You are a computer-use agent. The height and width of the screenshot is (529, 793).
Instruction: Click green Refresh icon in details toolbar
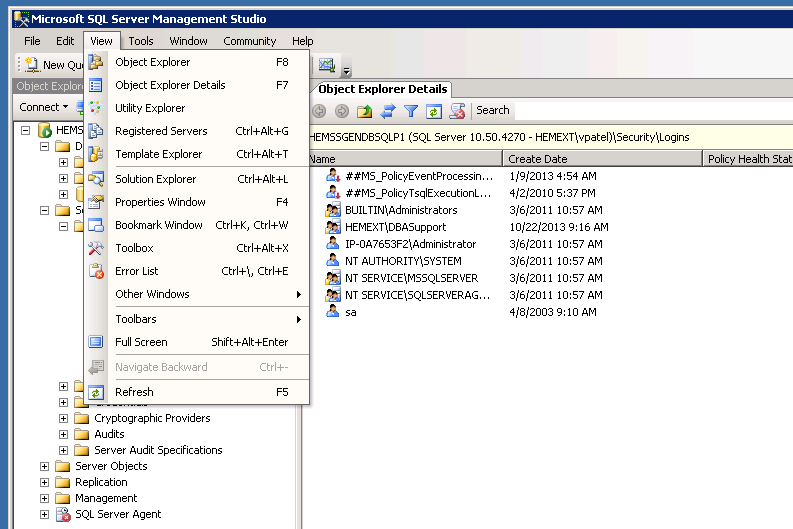click(434, 111)
